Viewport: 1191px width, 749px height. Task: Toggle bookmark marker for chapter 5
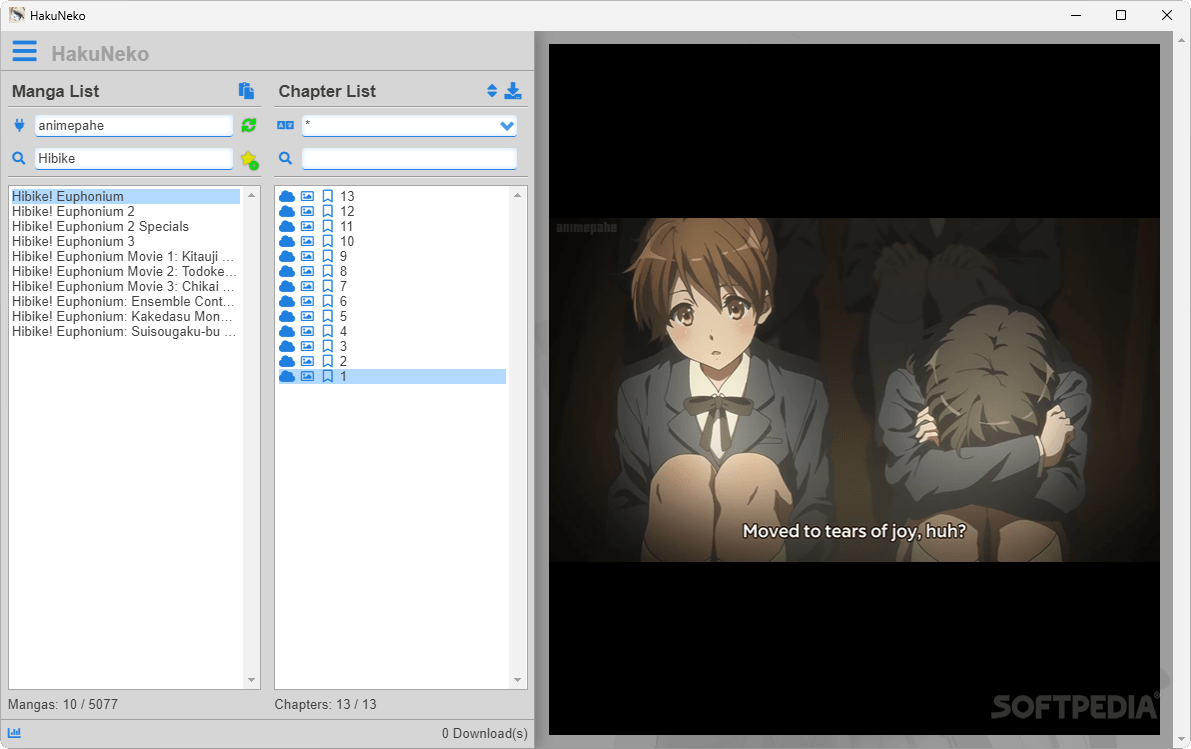tap(327, 316)
